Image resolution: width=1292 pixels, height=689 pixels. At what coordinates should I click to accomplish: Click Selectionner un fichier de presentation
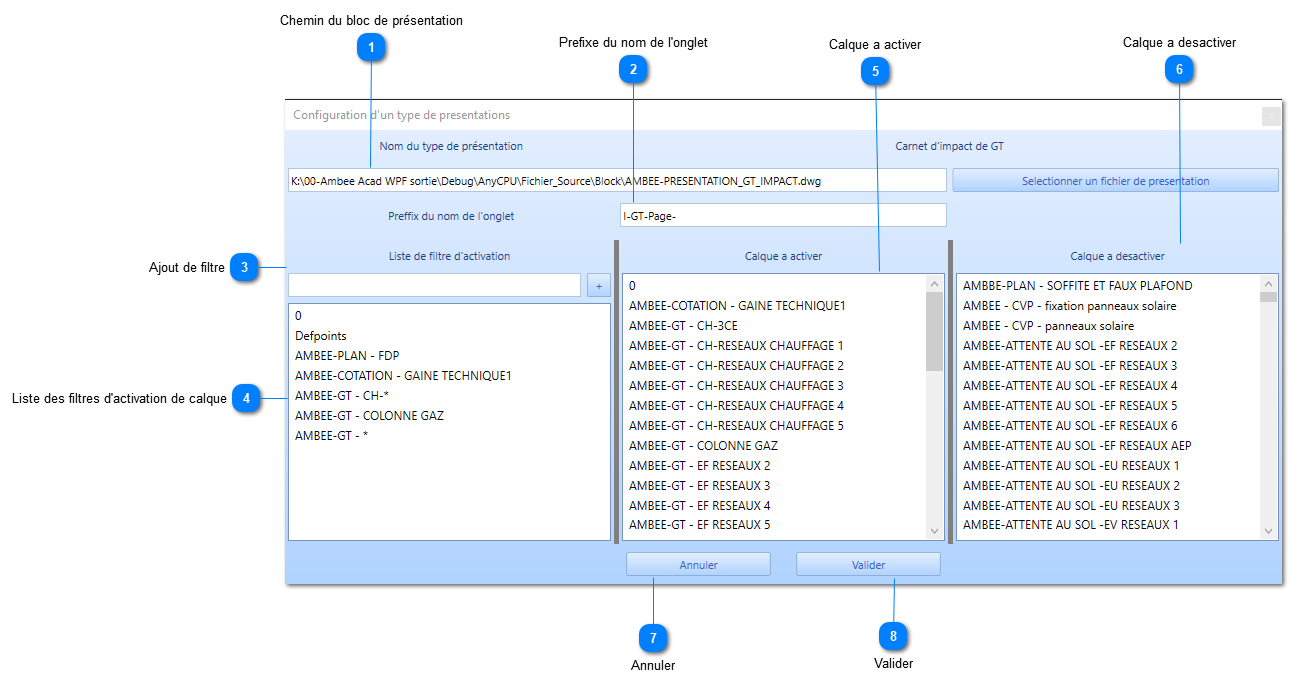coord(1115,181)
